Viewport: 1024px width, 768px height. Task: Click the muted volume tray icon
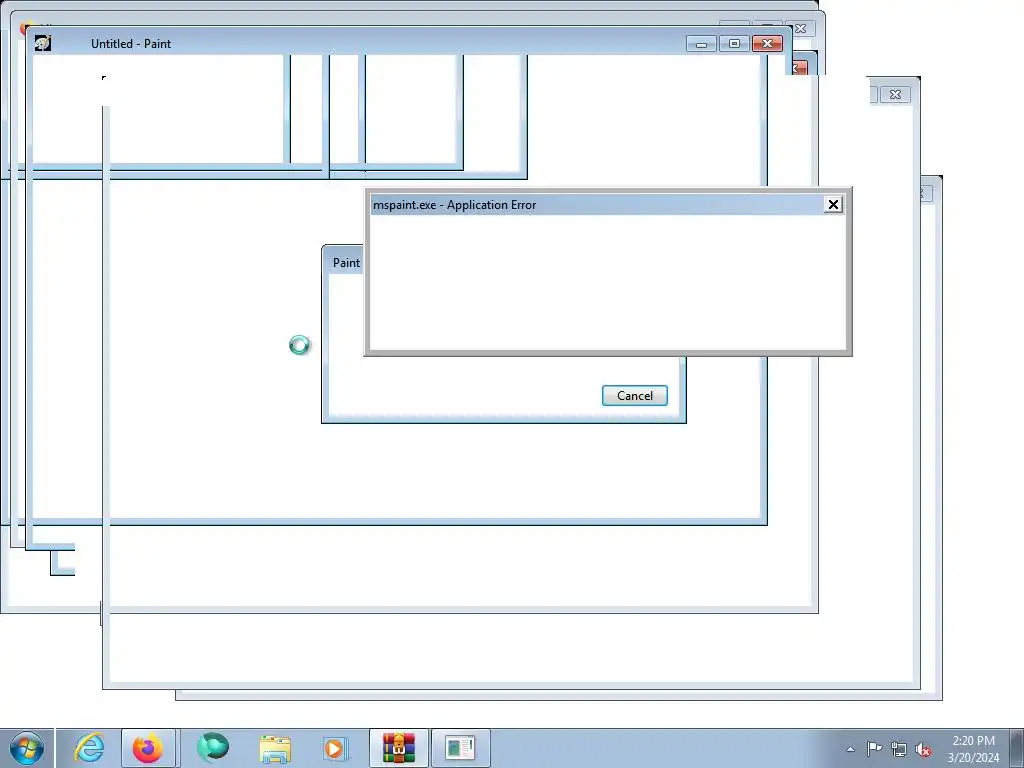coord(923,750)
